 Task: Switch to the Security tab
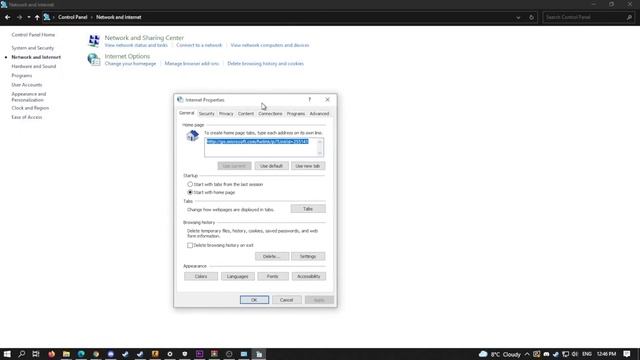point(207,113)
